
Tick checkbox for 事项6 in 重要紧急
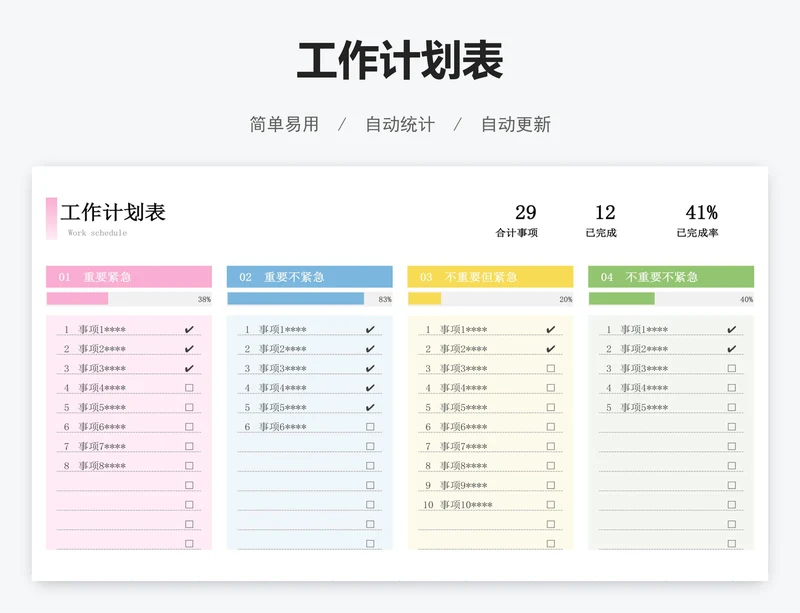tap(189, 427)
